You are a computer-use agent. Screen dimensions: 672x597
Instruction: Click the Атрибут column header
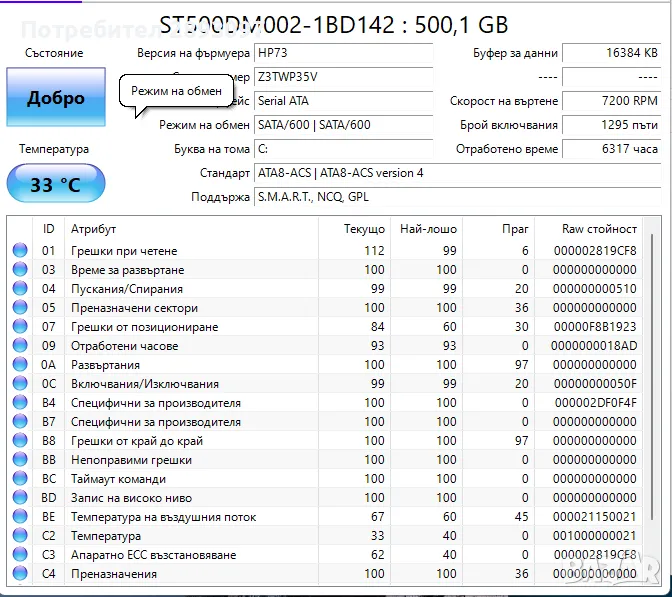(x=94, y=229)
